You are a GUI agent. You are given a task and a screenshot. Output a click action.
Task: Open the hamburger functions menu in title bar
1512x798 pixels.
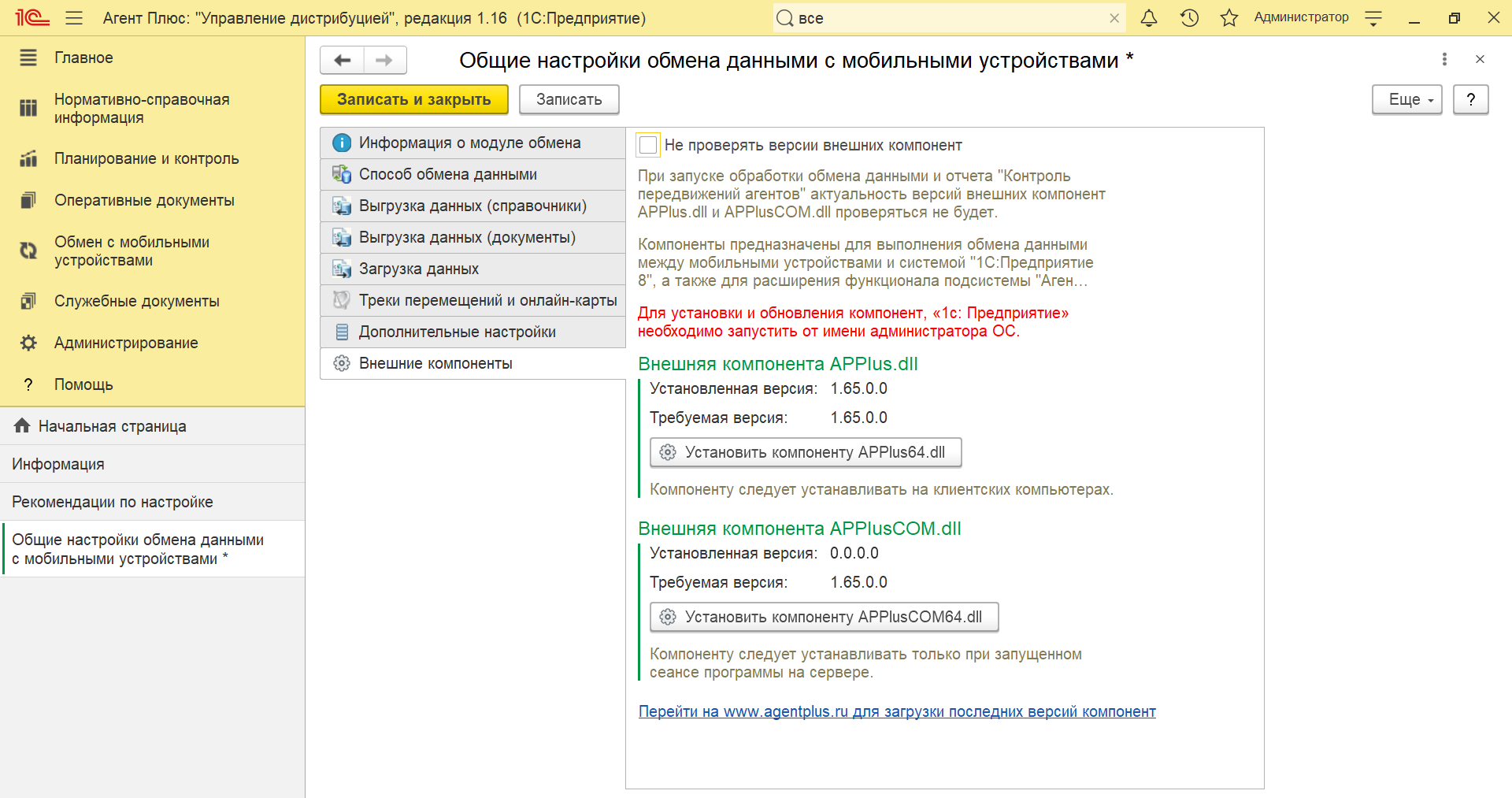point(74,17)
